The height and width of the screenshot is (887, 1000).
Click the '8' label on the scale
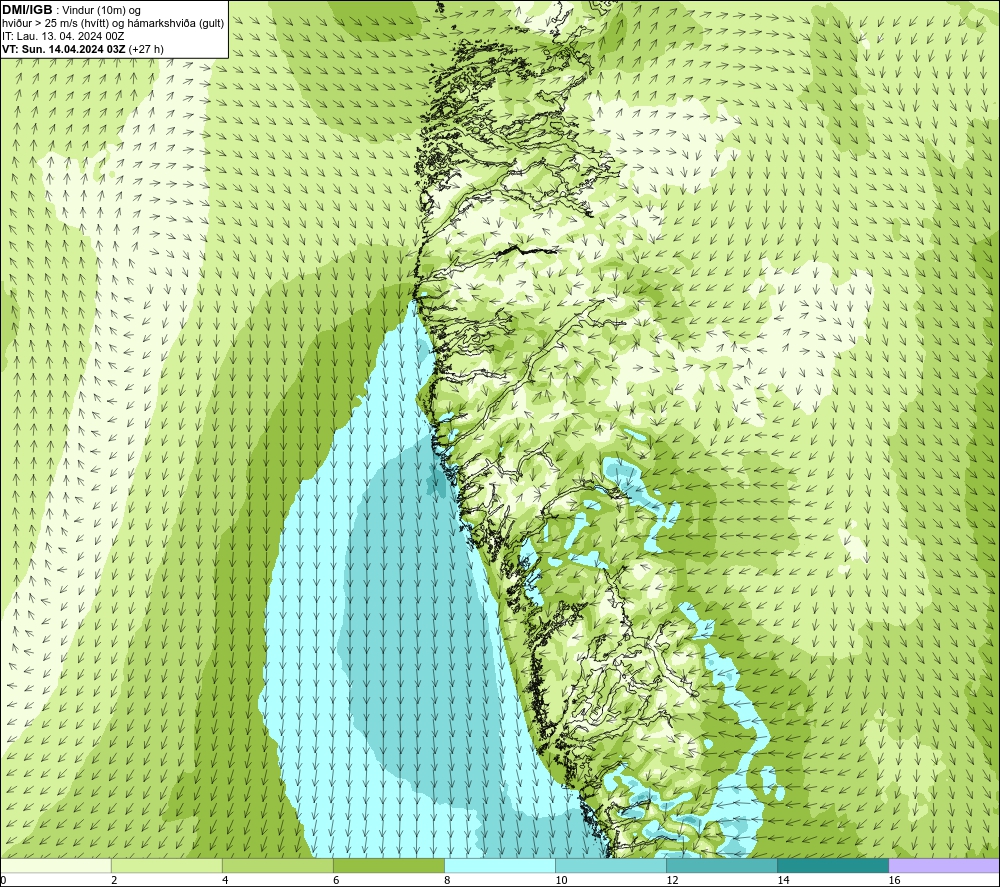[x=447, y=880]
